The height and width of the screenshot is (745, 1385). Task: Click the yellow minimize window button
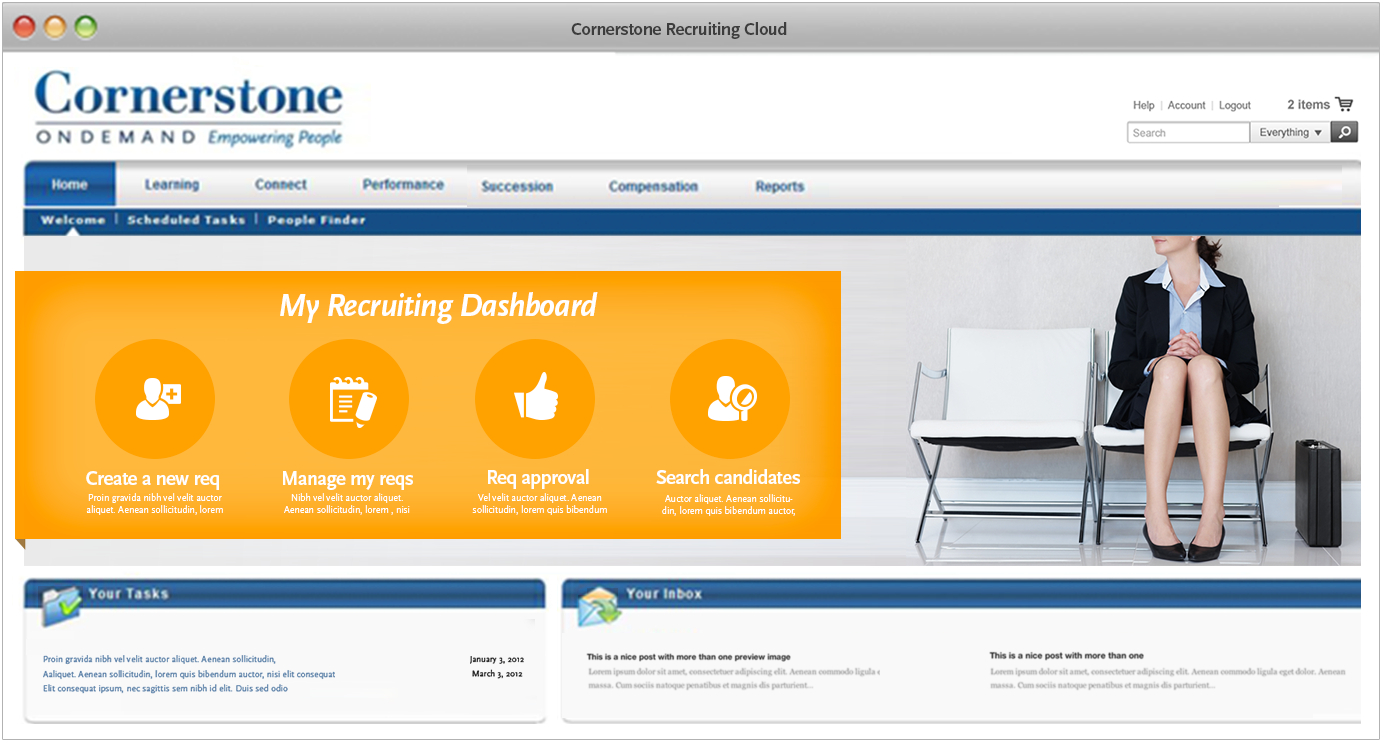click(54, 28)
